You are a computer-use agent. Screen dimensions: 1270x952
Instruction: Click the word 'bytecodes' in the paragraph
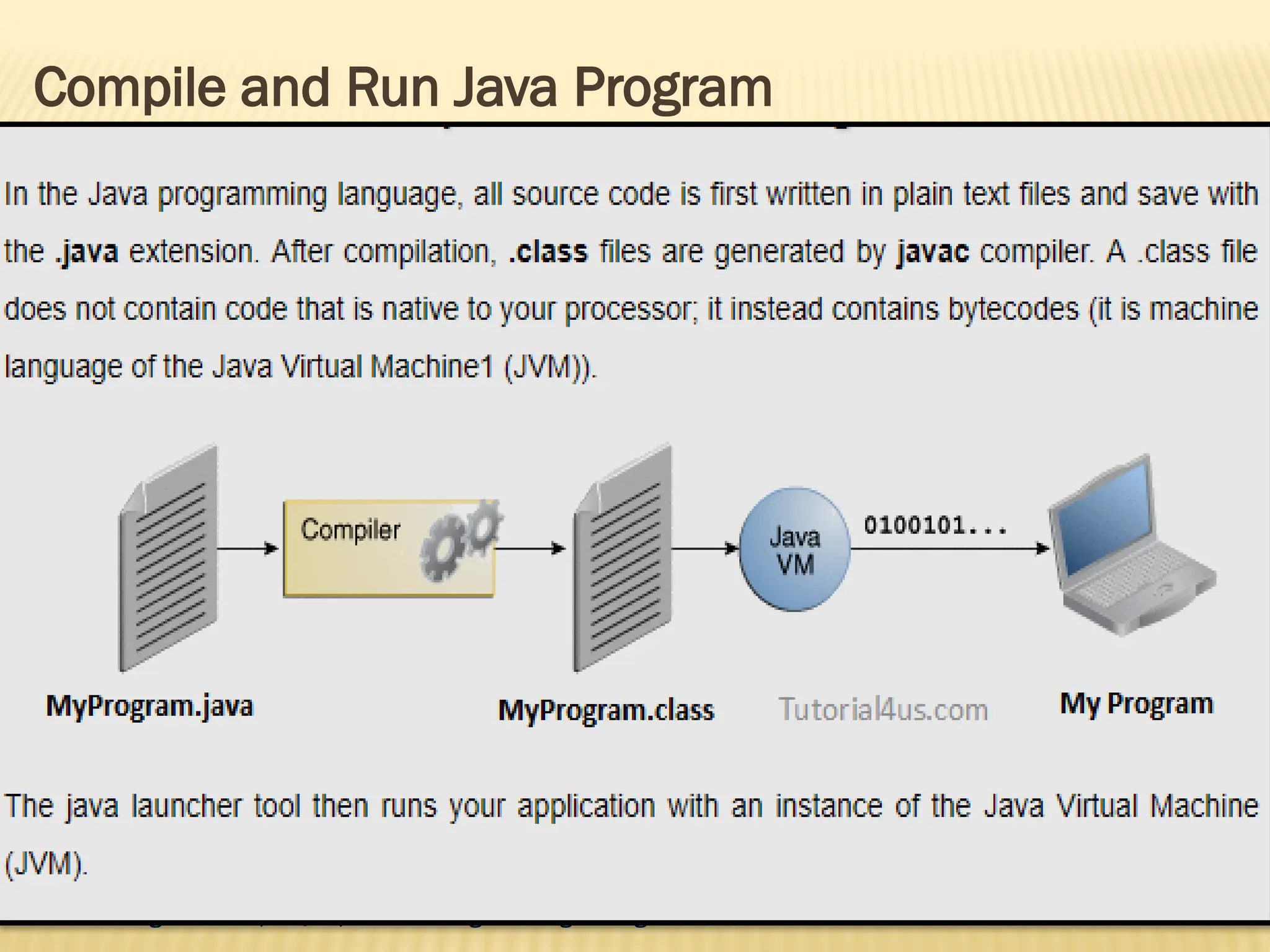(1013, 309)
